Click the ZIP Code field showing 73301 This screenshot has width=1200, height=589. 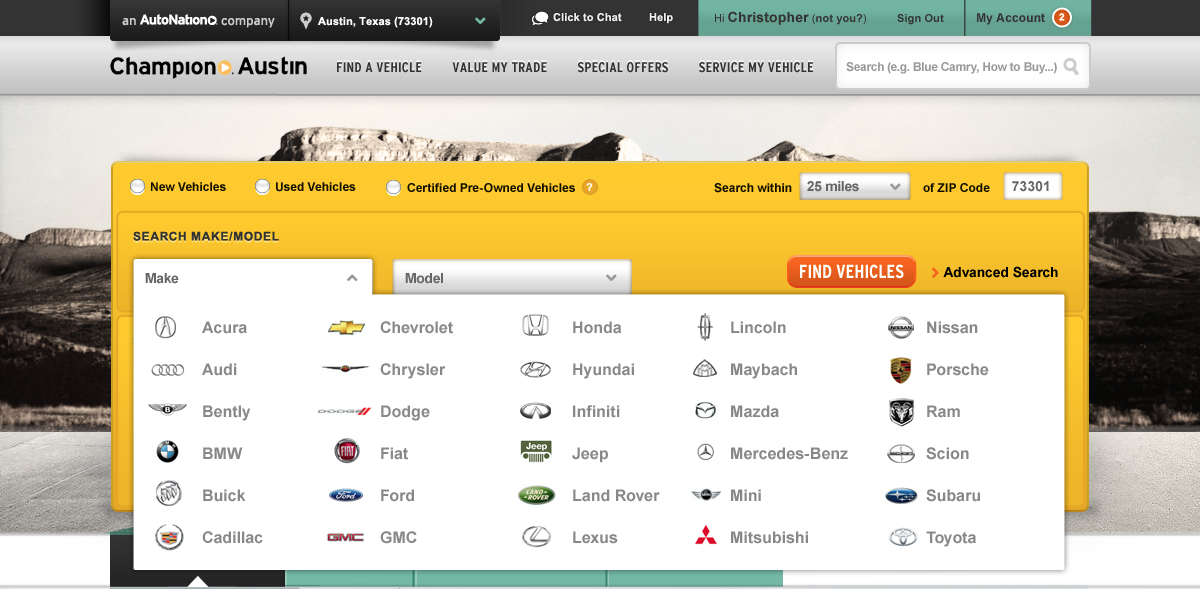tap(1032, 187)
